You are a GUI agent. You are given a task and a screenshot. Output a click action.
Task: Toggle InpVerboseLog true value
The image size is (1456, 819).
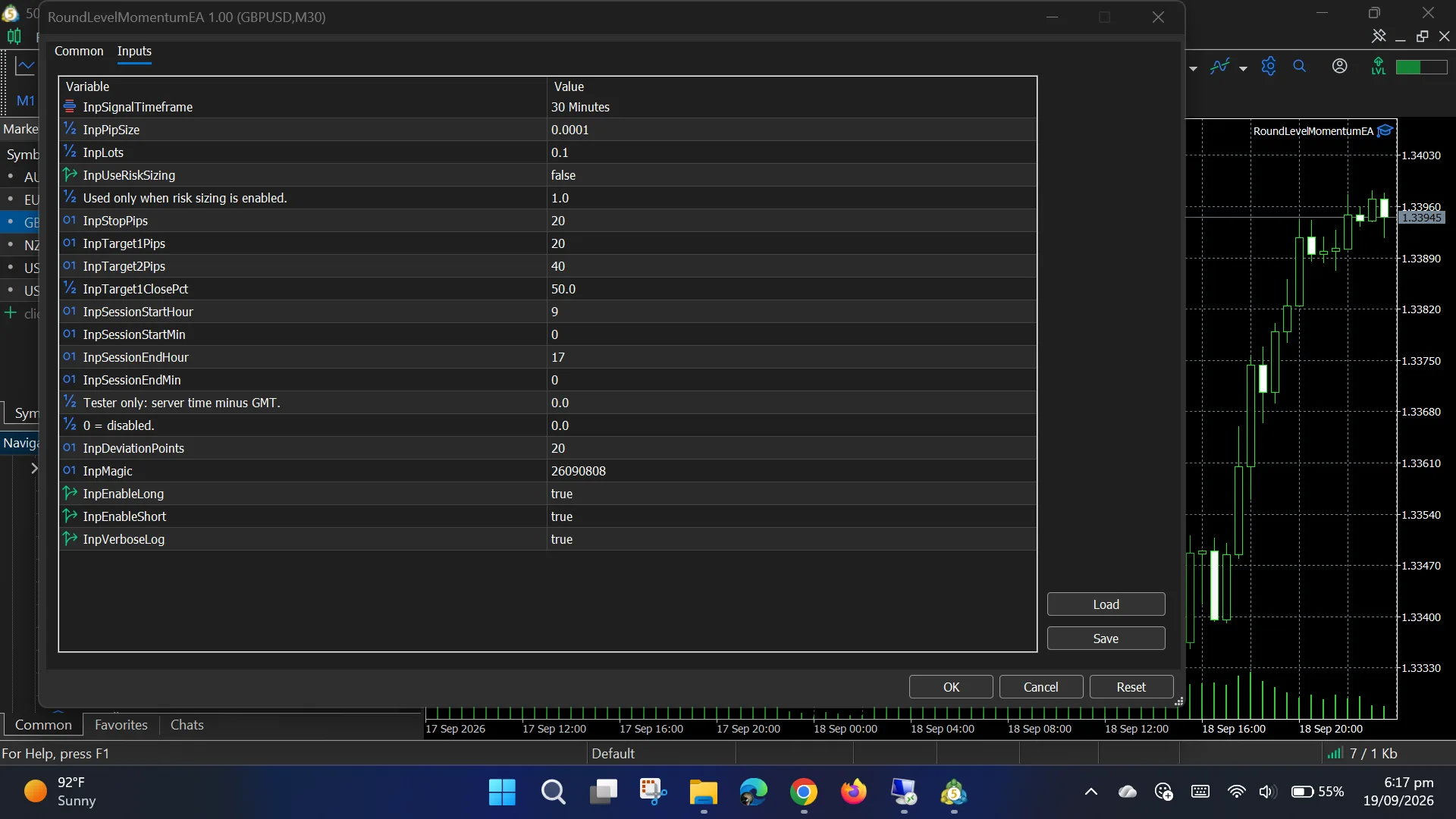pyautogui.click(x=792, y=539)
